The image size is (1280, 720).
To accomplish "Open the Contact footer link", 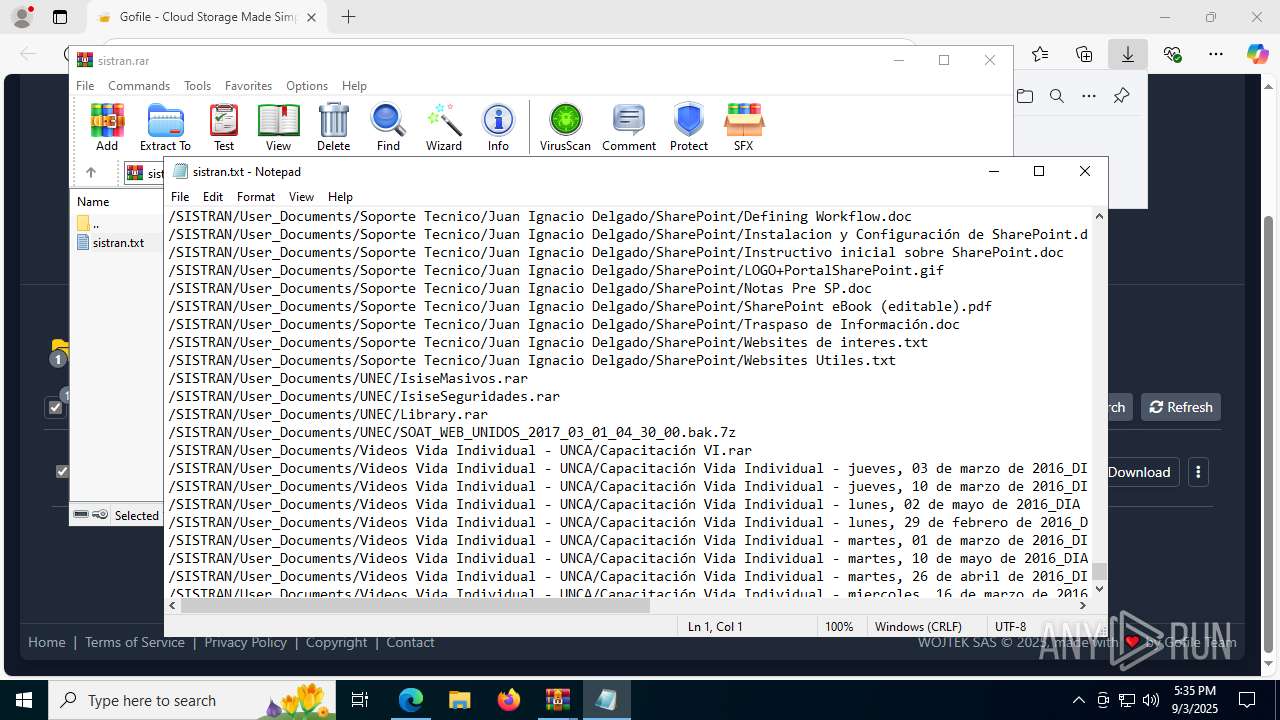I will click(x=410, y=642).
